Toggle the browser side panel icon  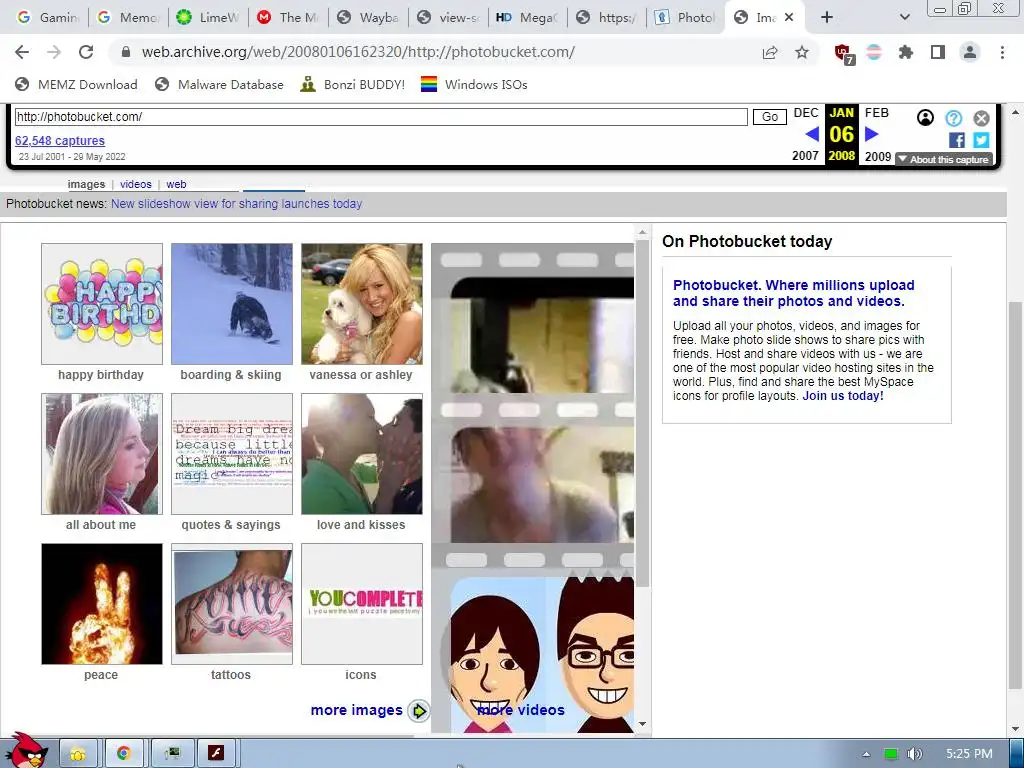pyautogui.click(x=938, y=52)
